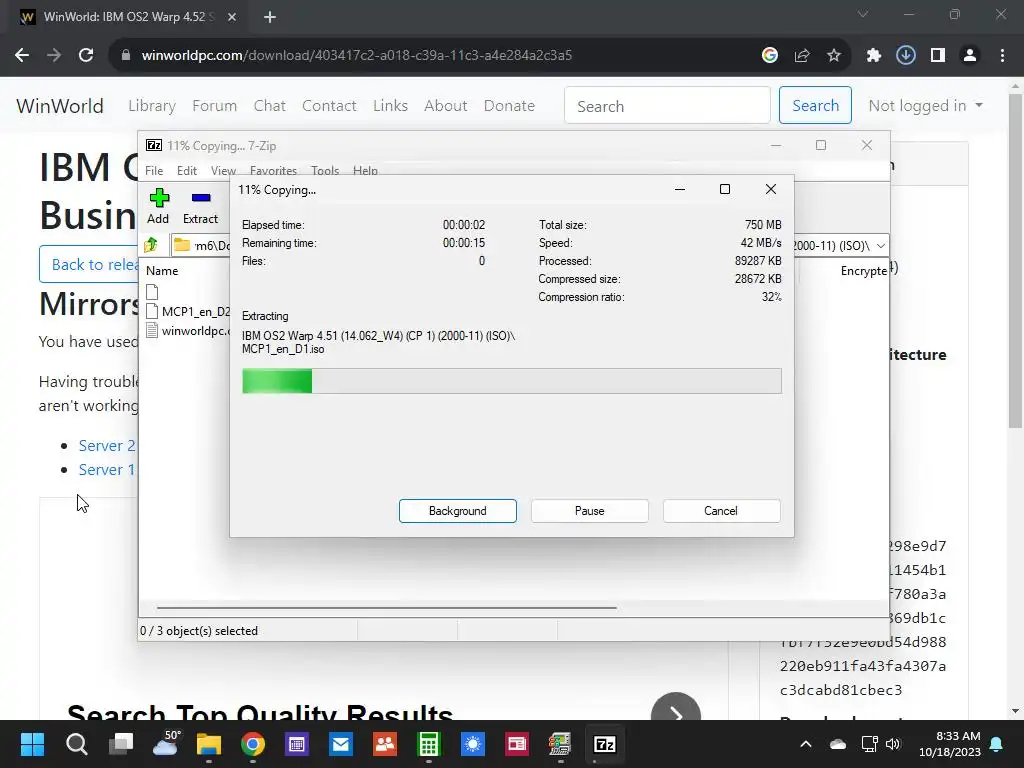Open clock and date in taskbar

[950, 744]
